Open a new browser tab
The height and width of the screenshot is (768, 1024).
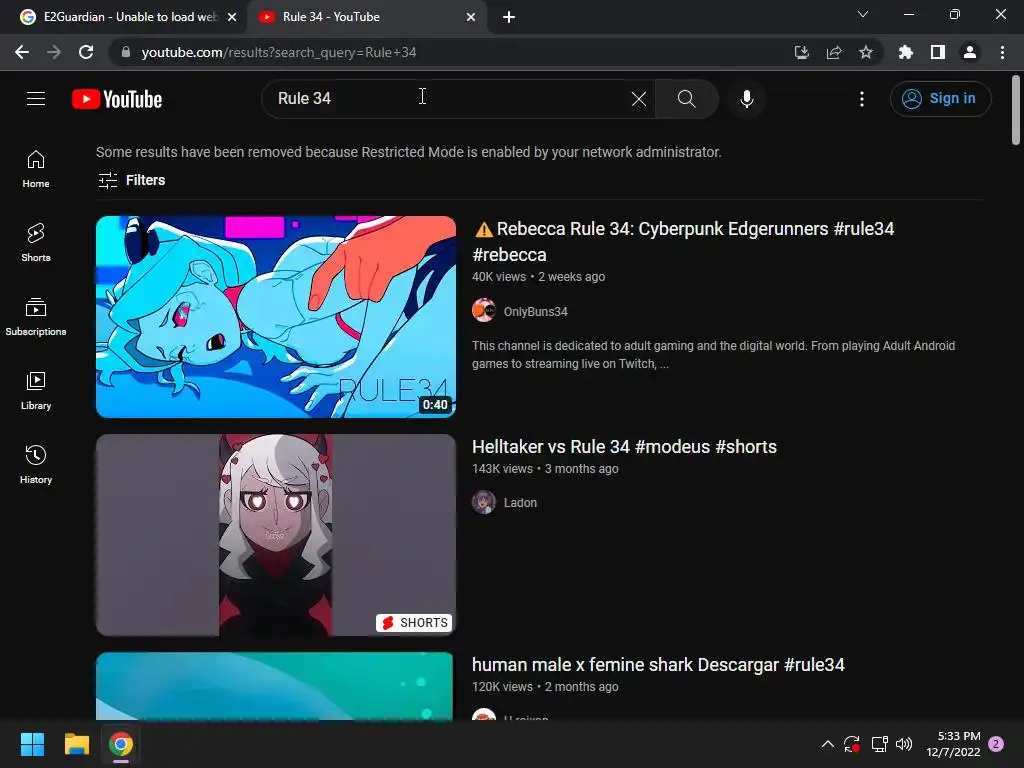coord(509,17)
